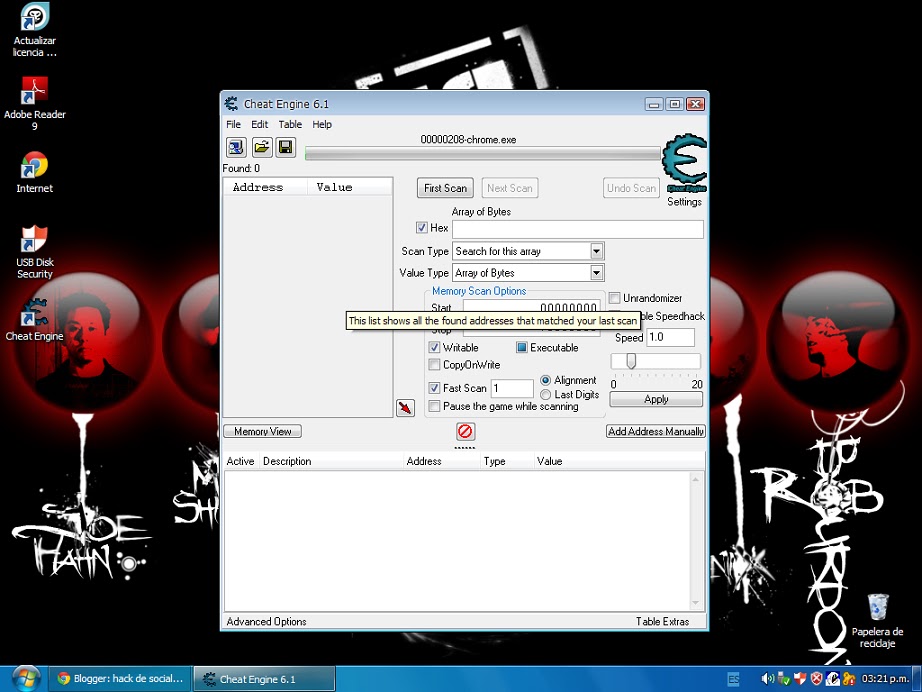
Task: Open Settings via the Cheat Engine logo
Action: (685, 165)
